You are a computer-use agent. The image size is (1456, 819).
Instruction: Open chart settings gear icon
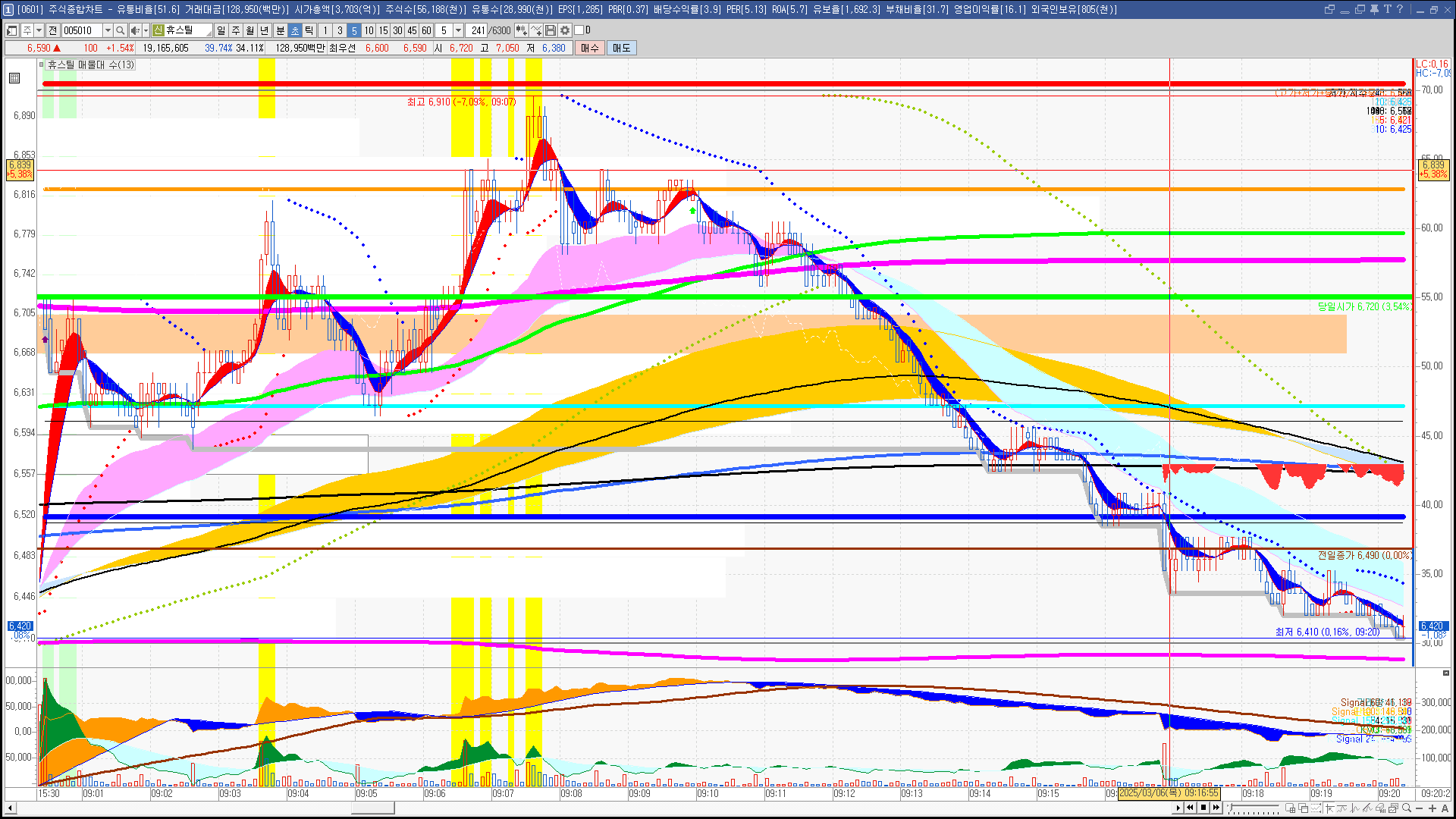[565, 30]
